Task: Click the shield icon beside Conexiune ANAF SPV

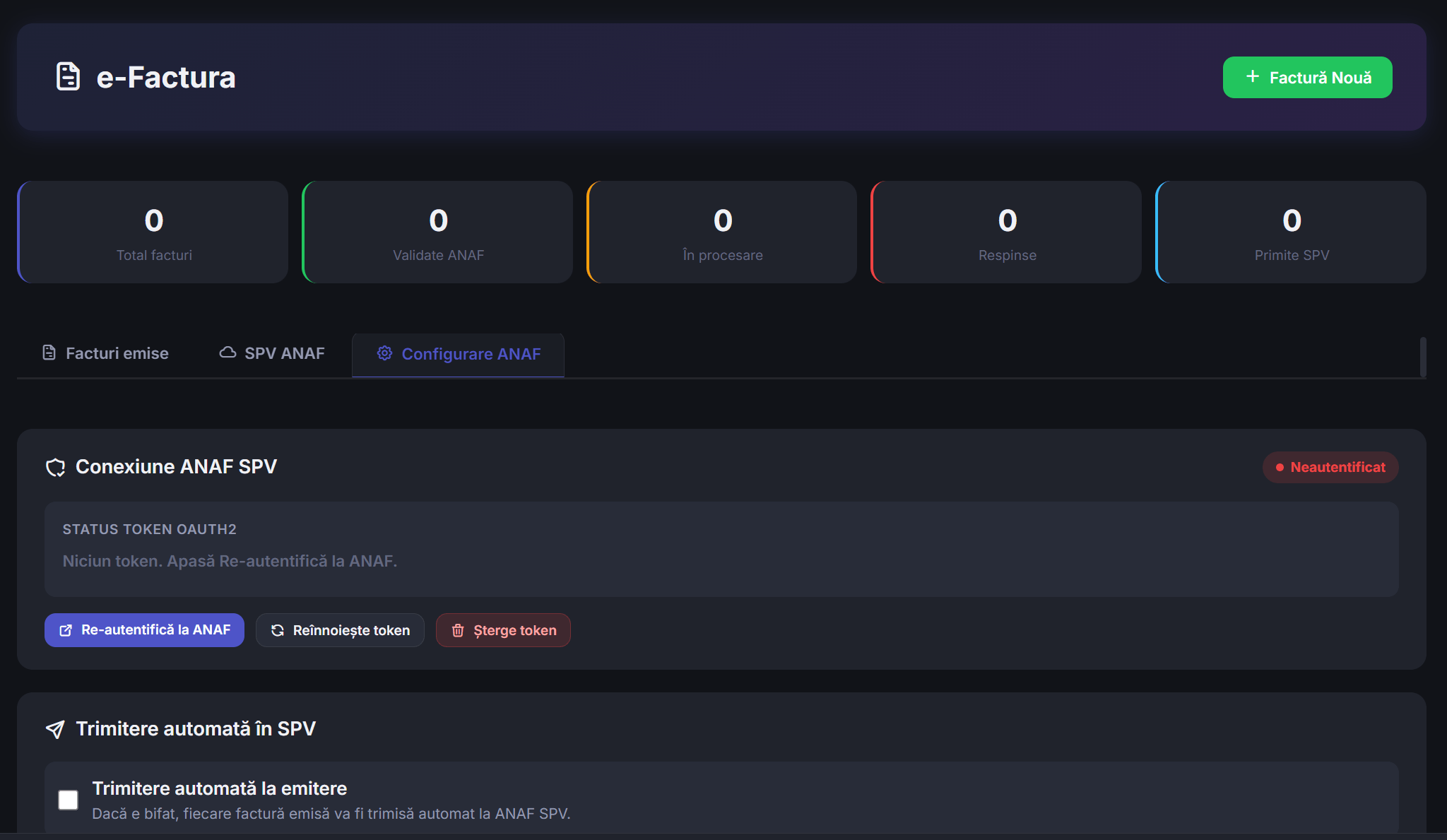Action: (55, 467)
